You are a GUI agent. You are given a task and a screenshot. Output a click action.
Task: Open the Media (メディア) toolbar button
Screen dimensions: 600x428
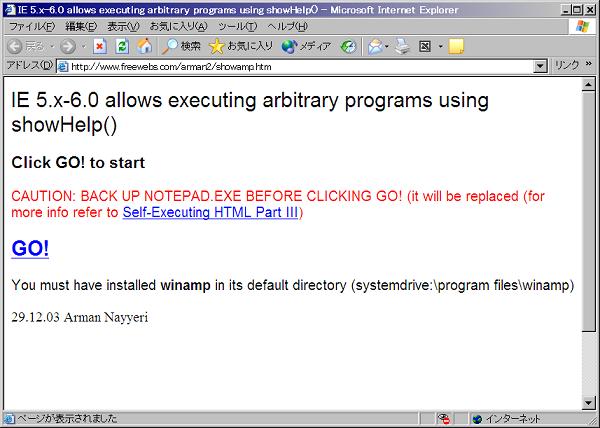[x=306, y=47]
